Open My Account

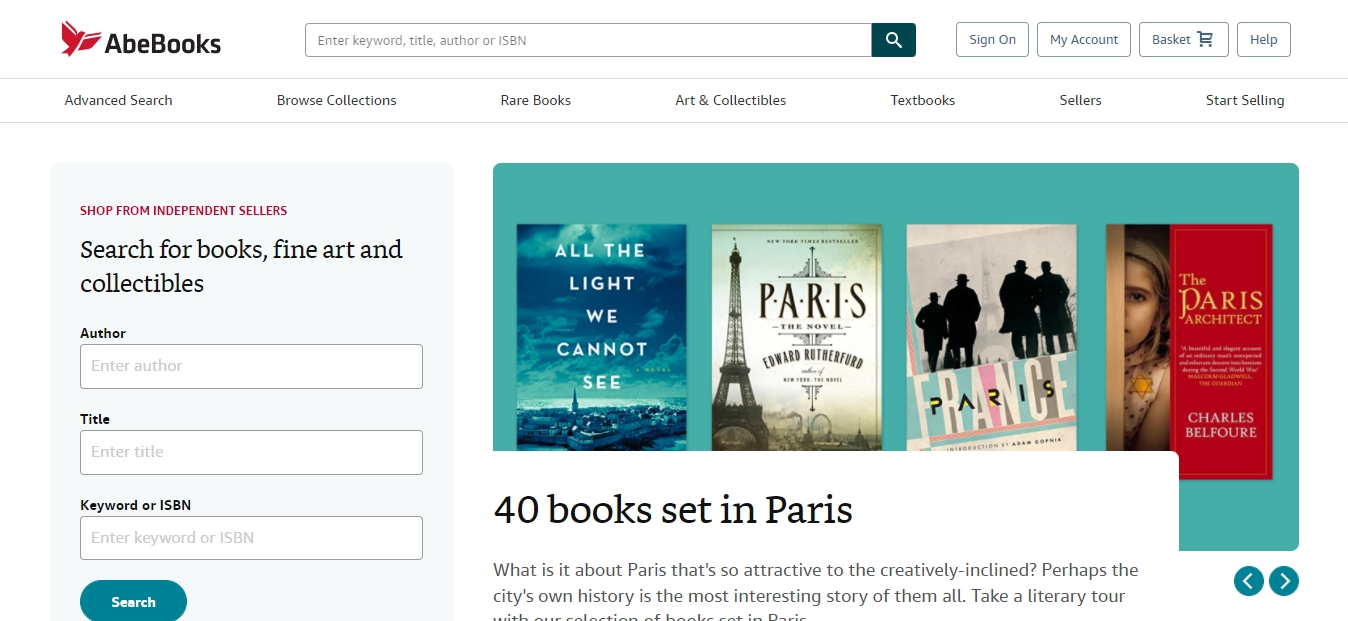coord(1084,40)
